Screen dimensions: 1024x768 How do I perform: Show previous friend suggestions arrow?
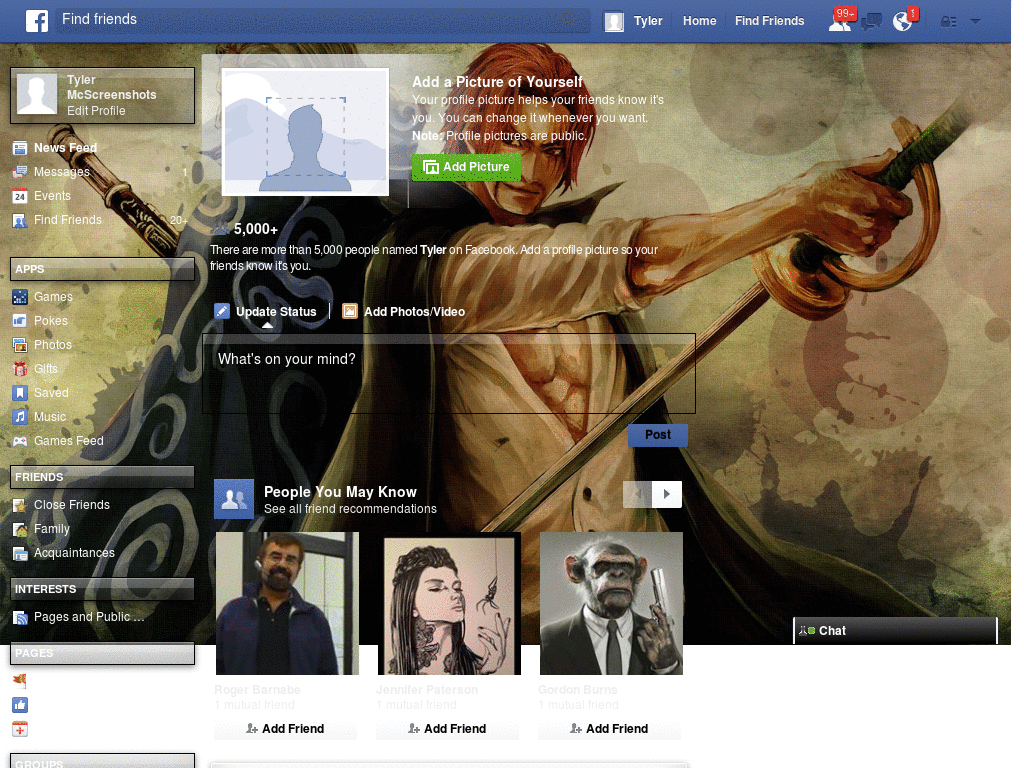click(638, 494)
